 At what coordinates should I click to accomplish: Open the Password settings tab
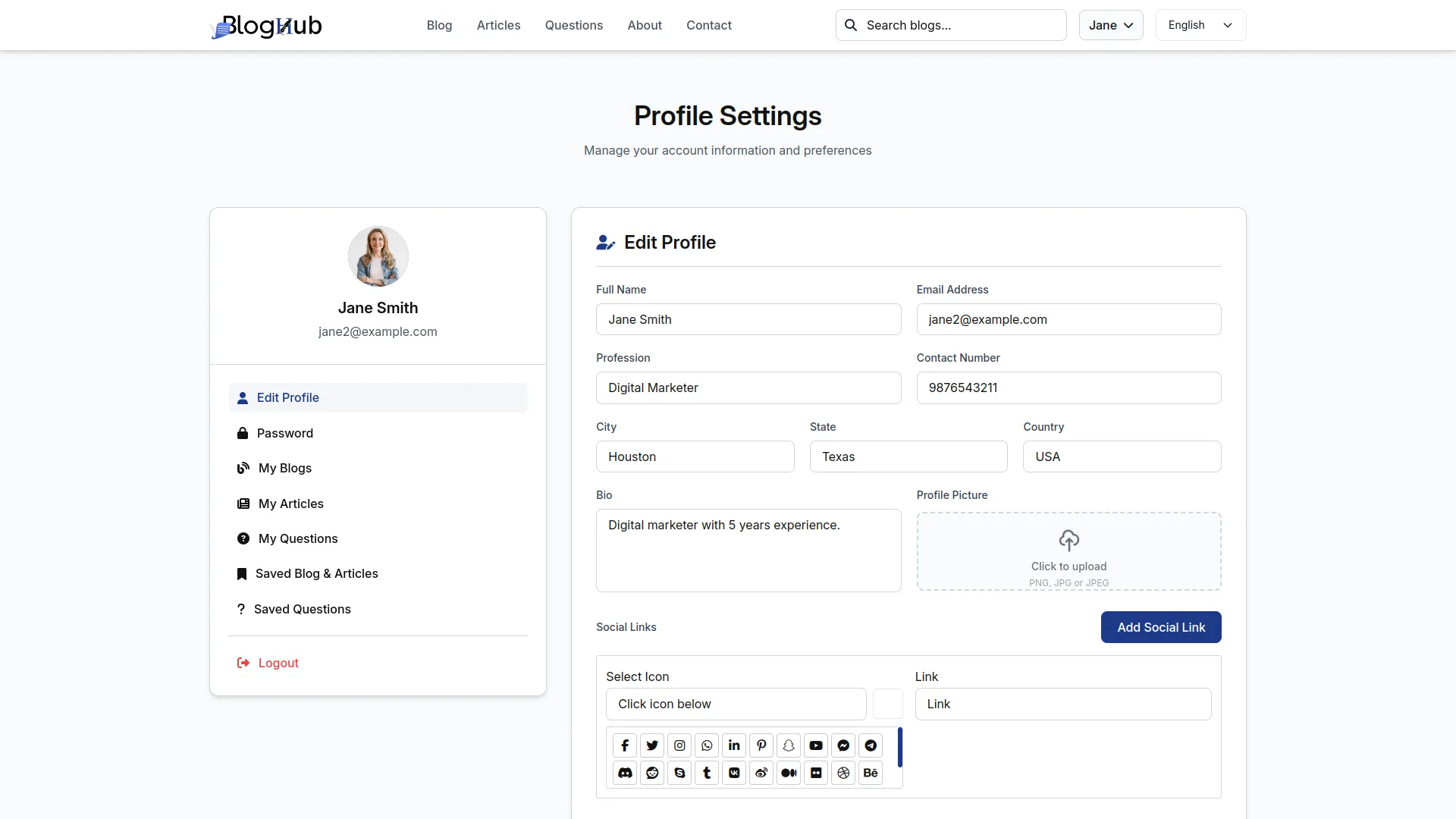tap(284, 433)
